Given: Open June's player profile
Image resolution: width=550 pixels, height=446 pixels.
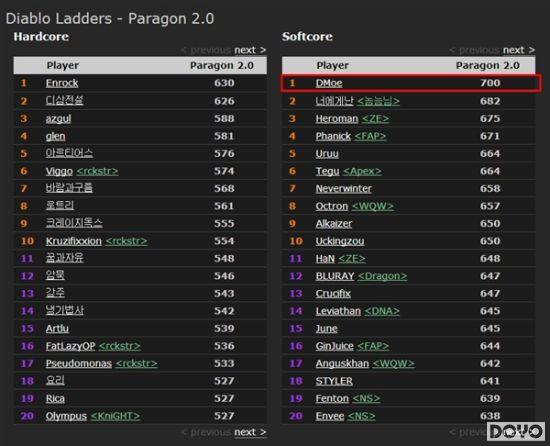Looking at the screenshot, I should click(327, 329).
